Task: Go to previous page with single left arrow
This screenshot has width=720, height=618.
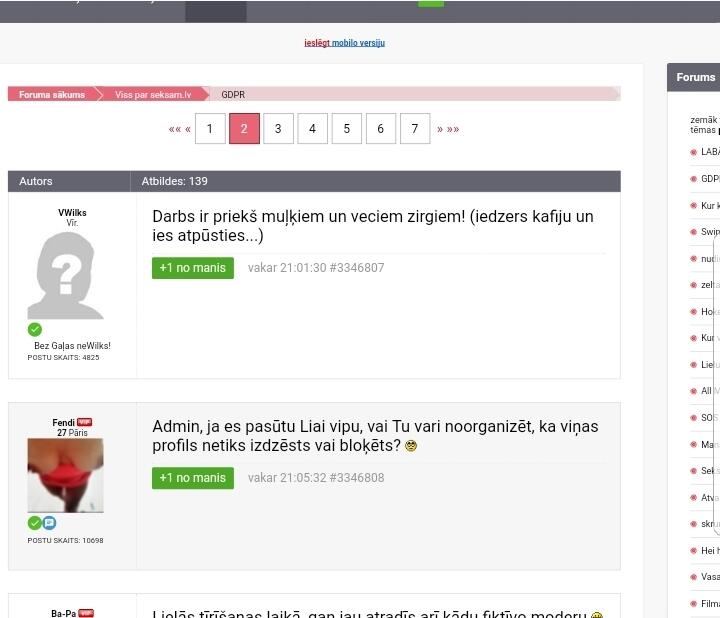Action: coord(188,129)
